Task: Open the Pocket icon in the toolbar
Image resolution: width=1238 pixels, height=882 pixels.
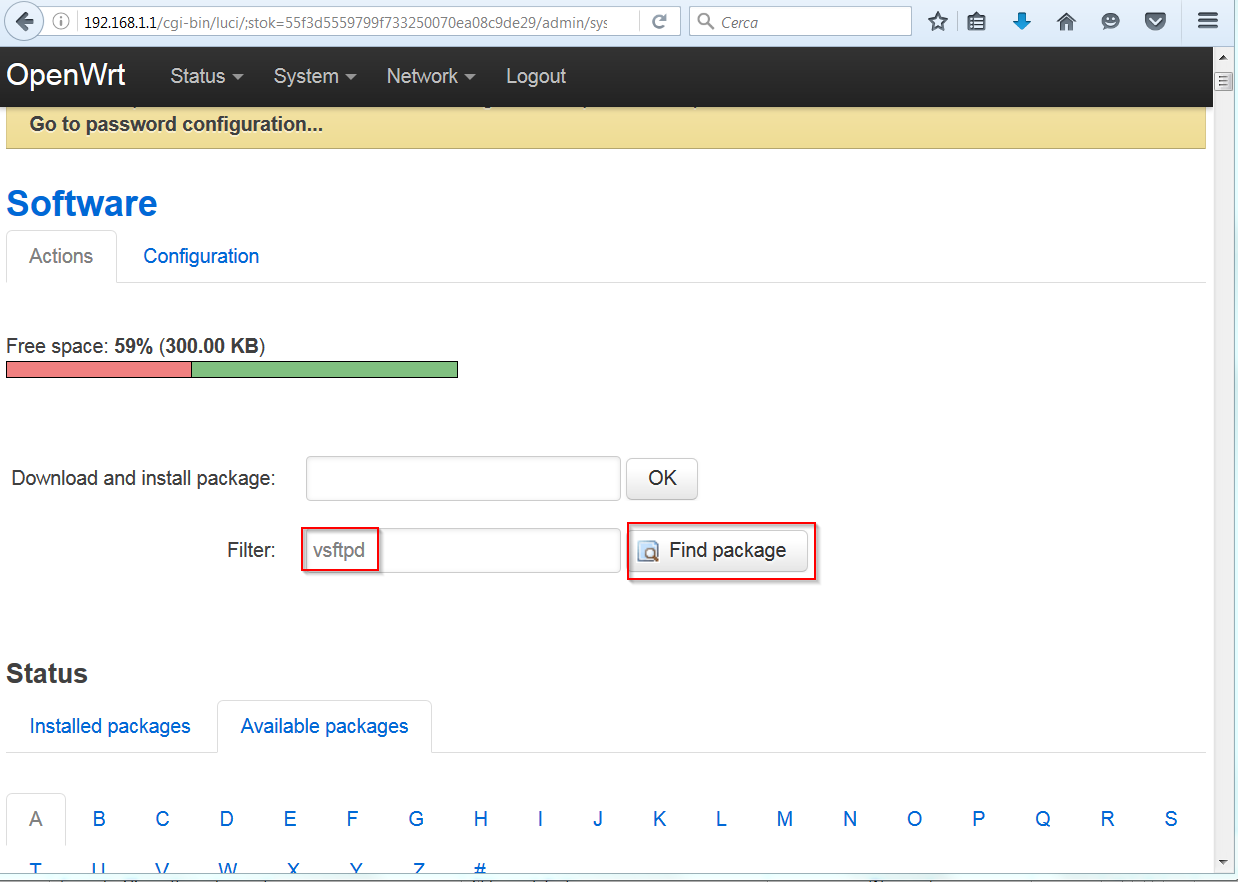Action: pos(1155,21)
